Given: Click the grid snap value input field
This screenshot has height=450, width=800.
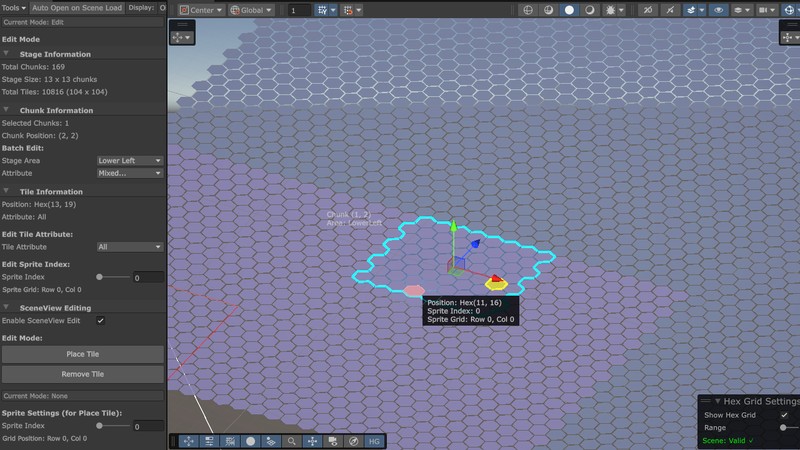Looking at the screenshot, I should [299, 10].
